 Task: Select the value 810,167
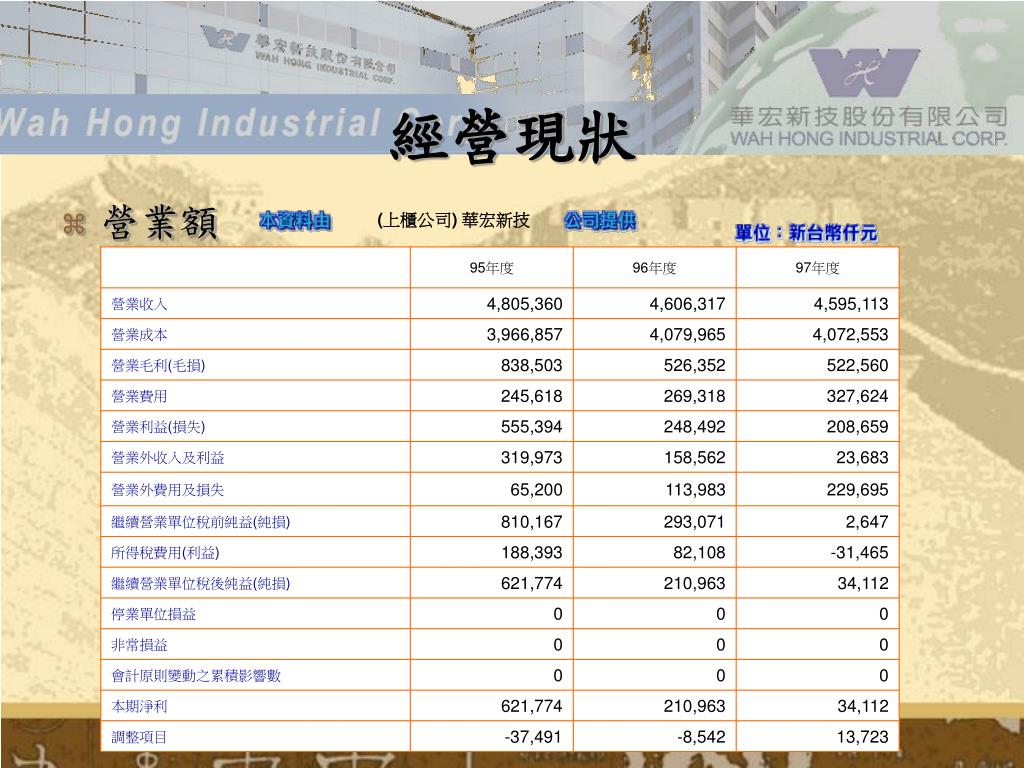tap(532, 521)
